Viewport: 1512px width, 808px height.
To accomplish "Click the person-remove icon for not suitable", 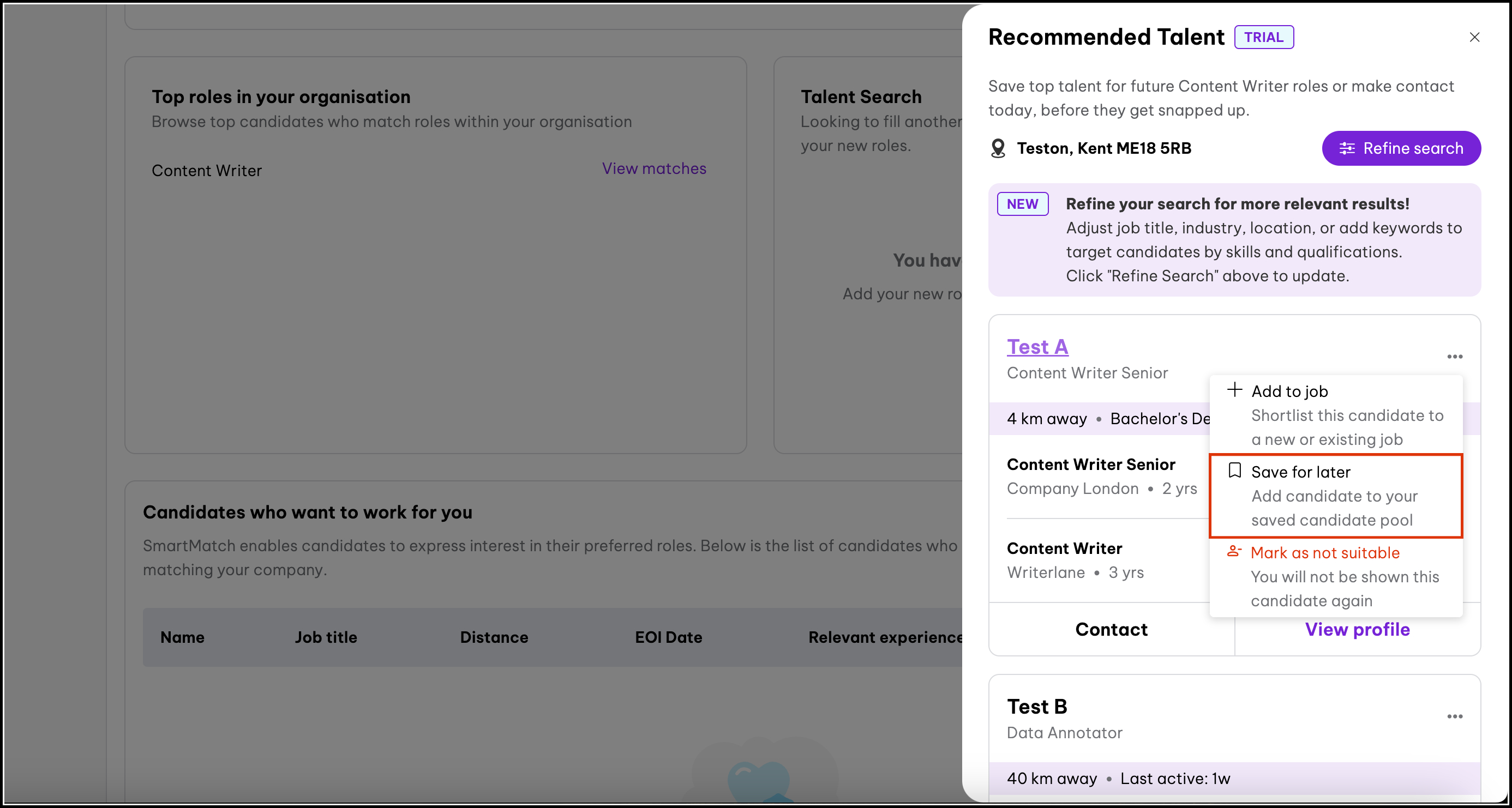I will point(1234,551).
